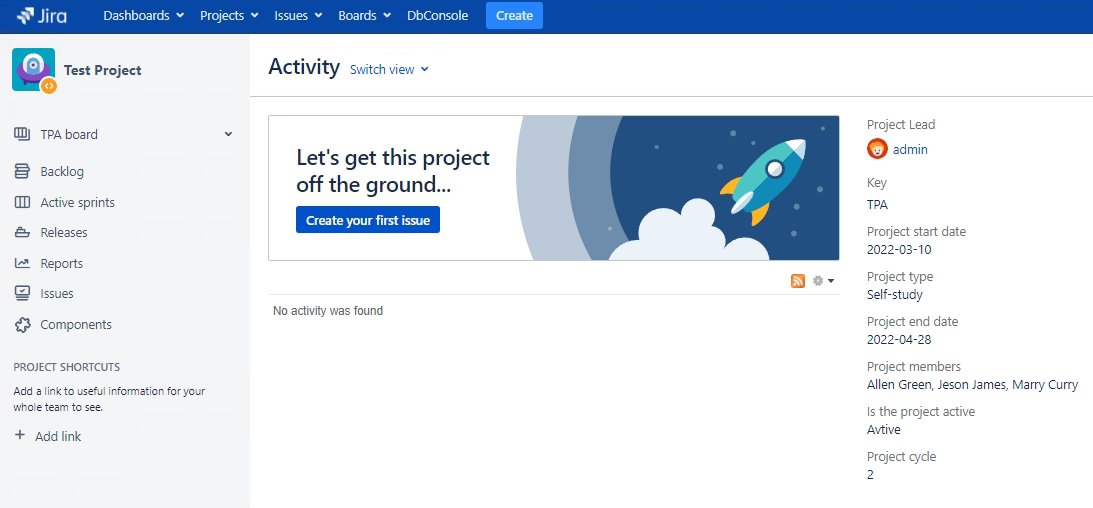Open the Projects menu
This screenshot has width=1093, height=508.
pyautogui.click(x=229, y=15)
